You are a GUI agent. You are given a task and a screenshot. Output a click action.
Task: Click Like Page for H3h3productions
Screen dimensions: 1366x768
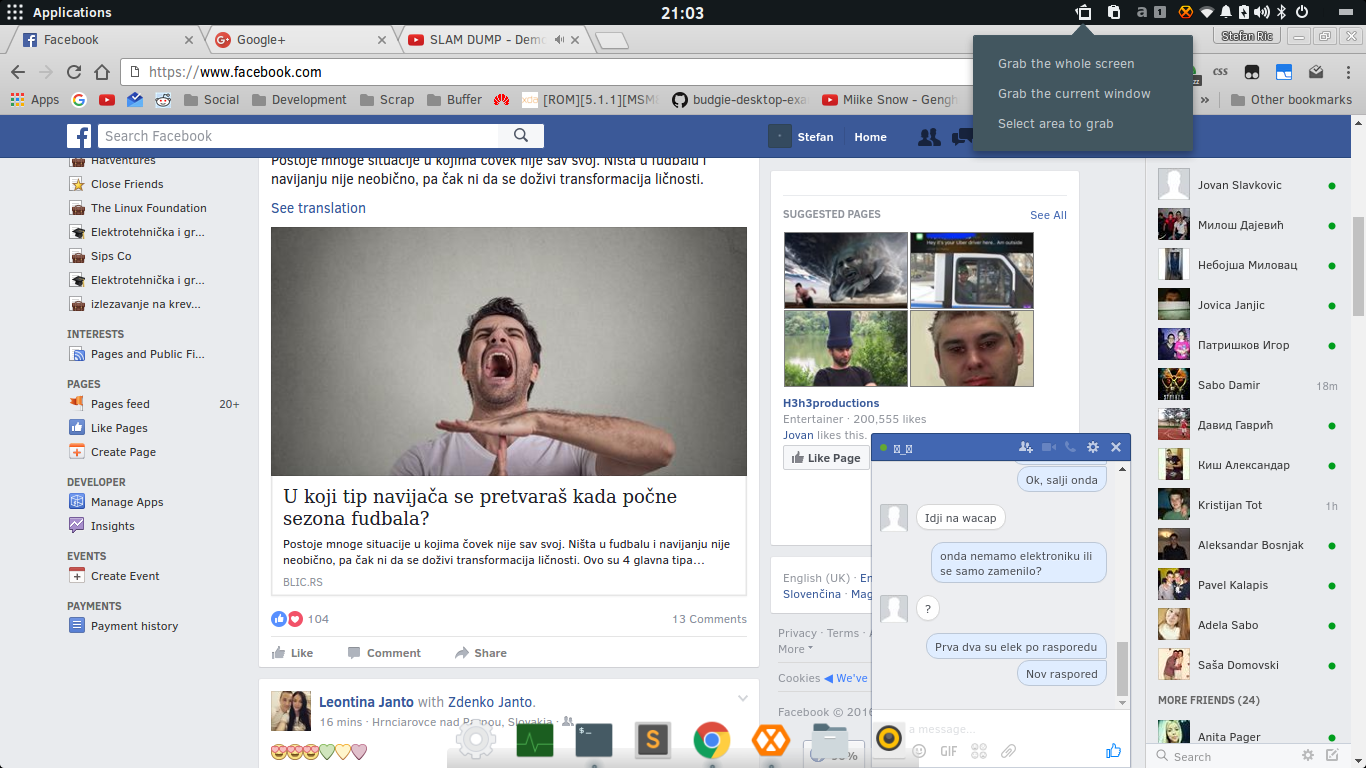point(826,458)
